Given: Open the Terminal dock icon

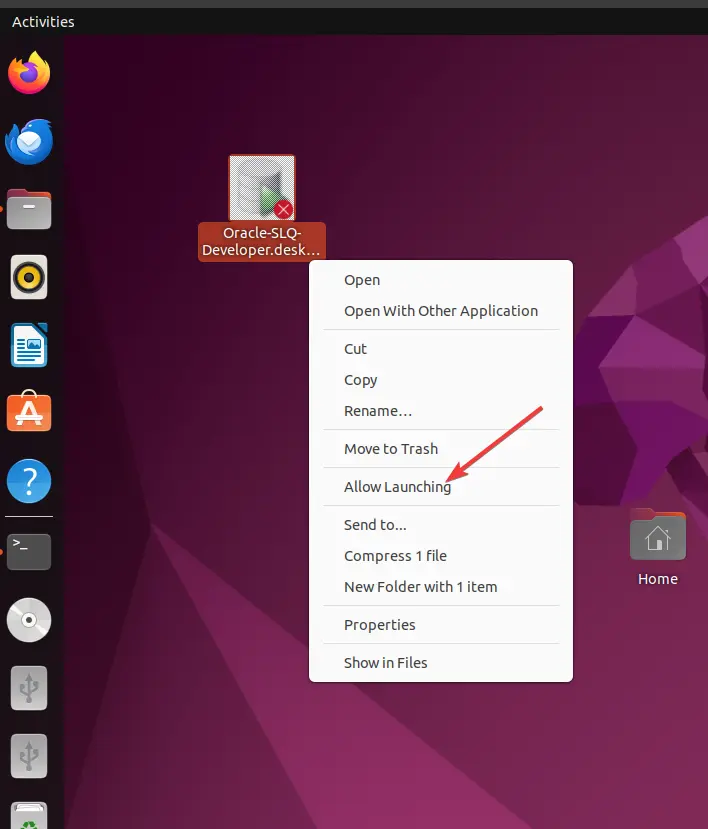Looking at the screenshot, I should tap(29, 551).
